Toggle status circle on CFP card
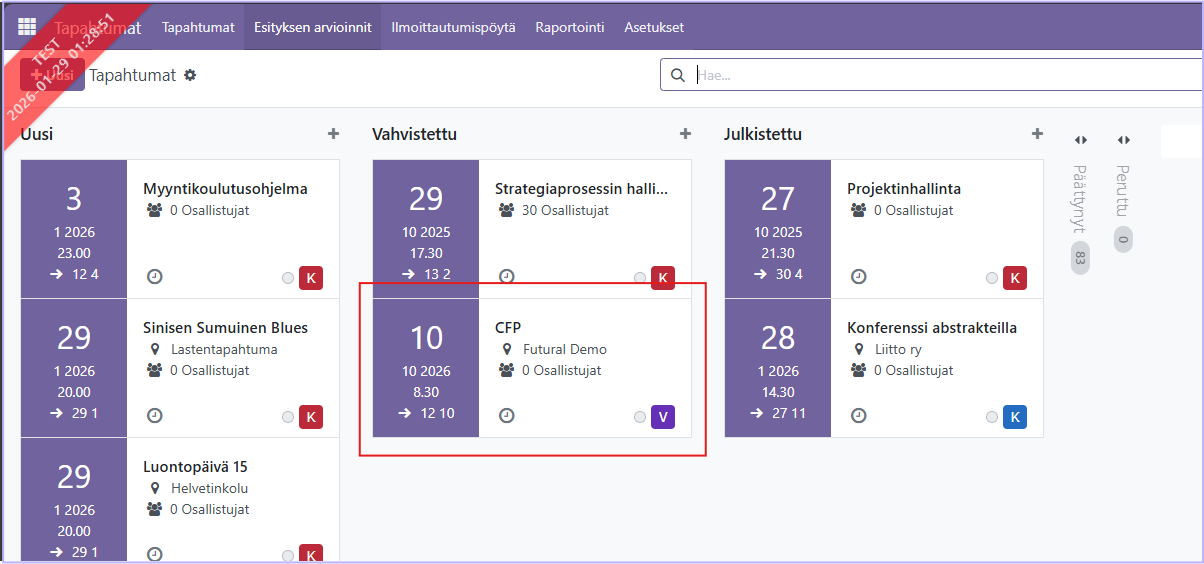 (x=640, y=417)
